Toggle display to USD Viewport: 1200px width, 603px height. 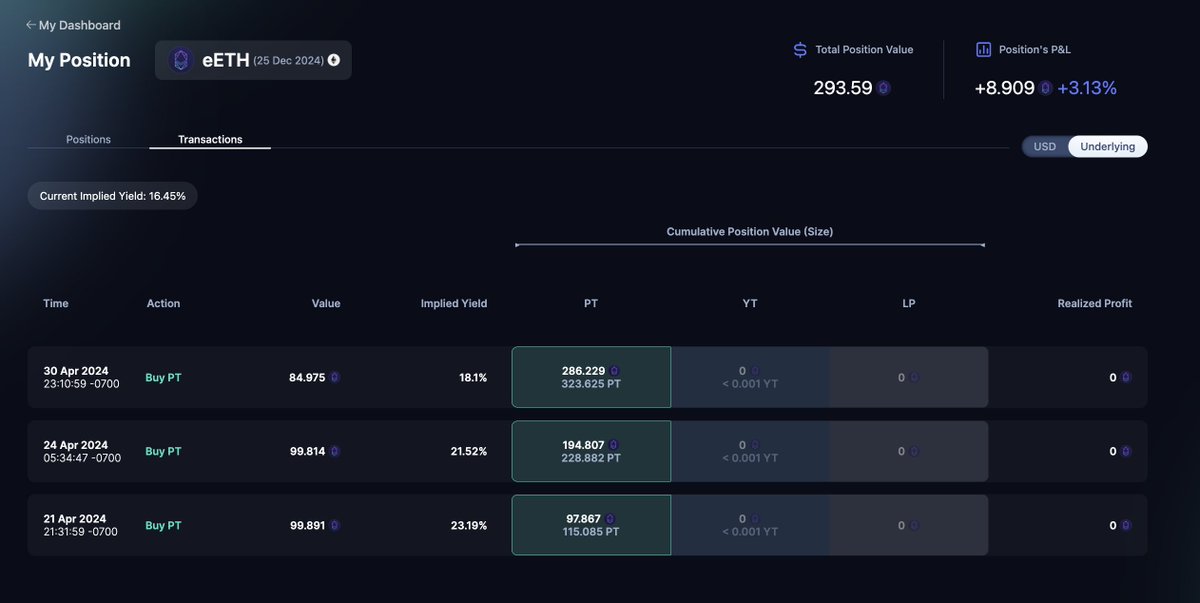point(1045,146)
